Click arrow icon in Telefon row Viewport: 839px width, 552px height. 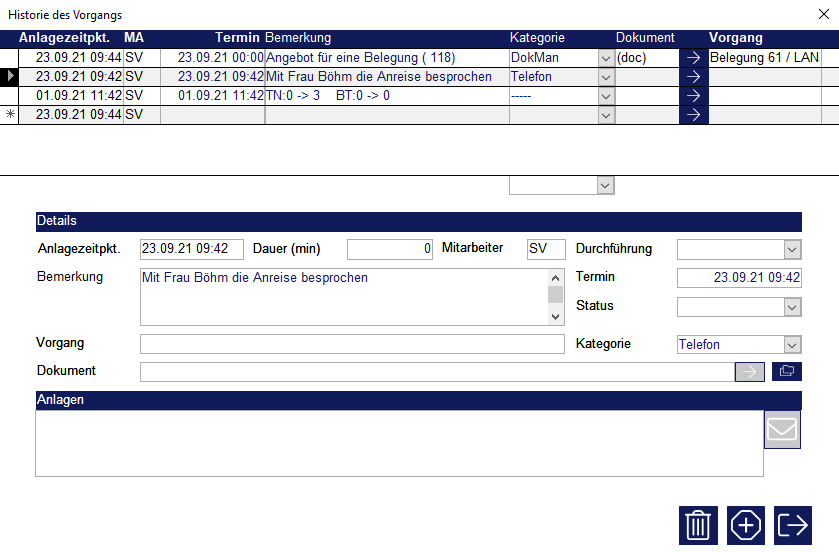693,77
